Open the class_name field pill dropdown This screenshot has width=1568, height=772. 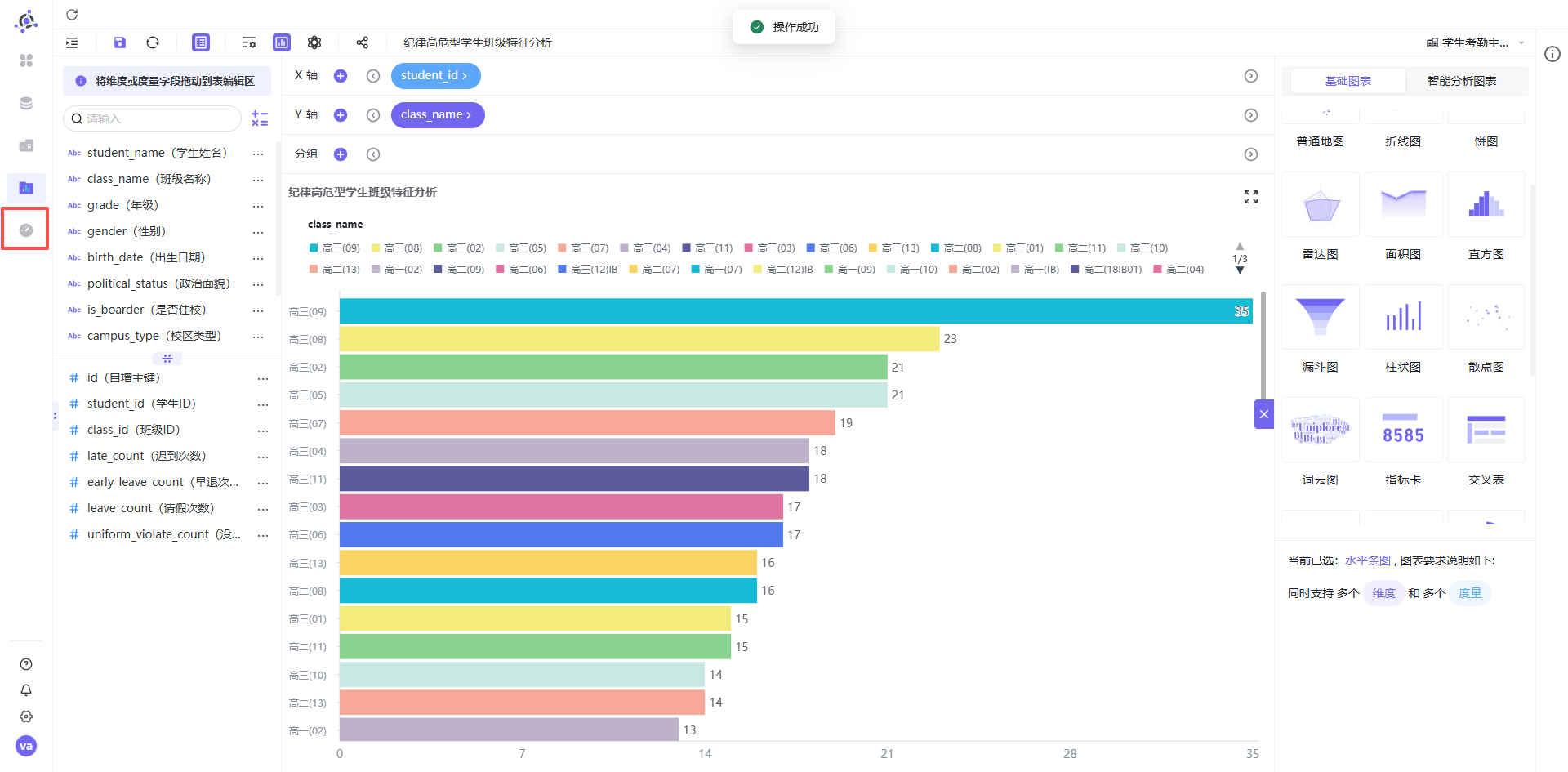(x=438, y=115)
